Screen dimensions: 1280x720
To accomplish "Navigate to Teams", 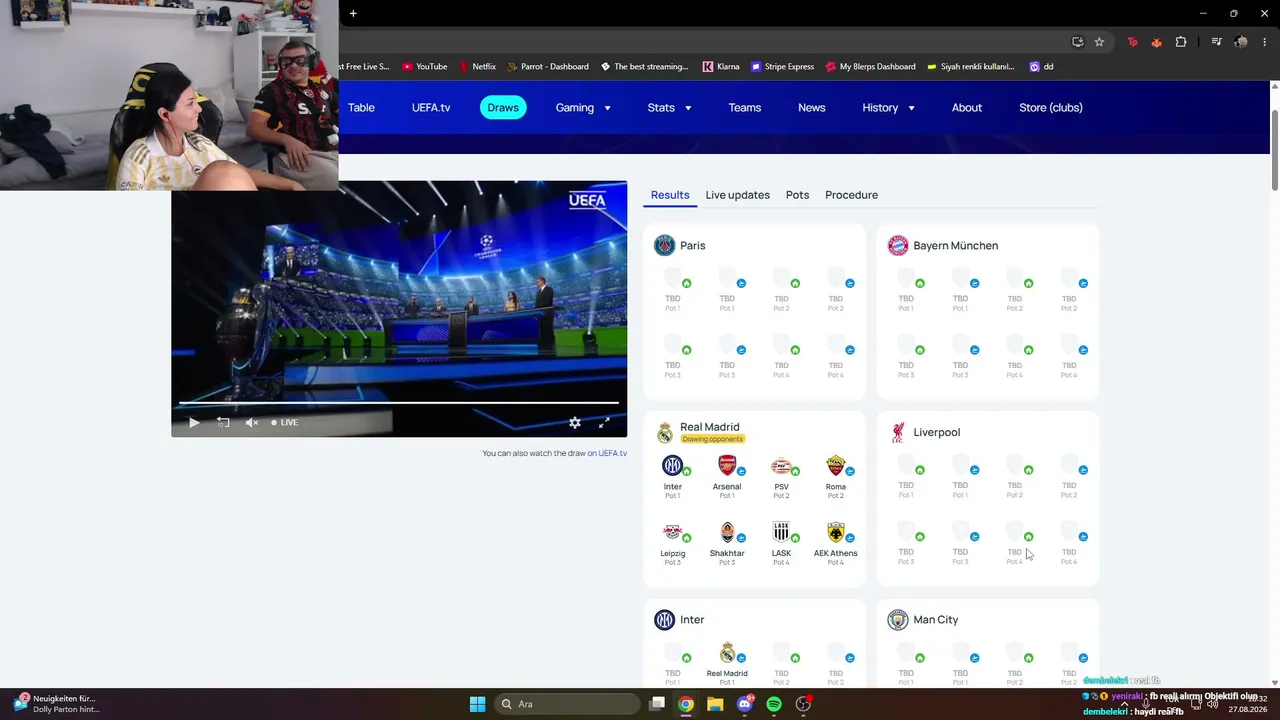I will 744,107.
